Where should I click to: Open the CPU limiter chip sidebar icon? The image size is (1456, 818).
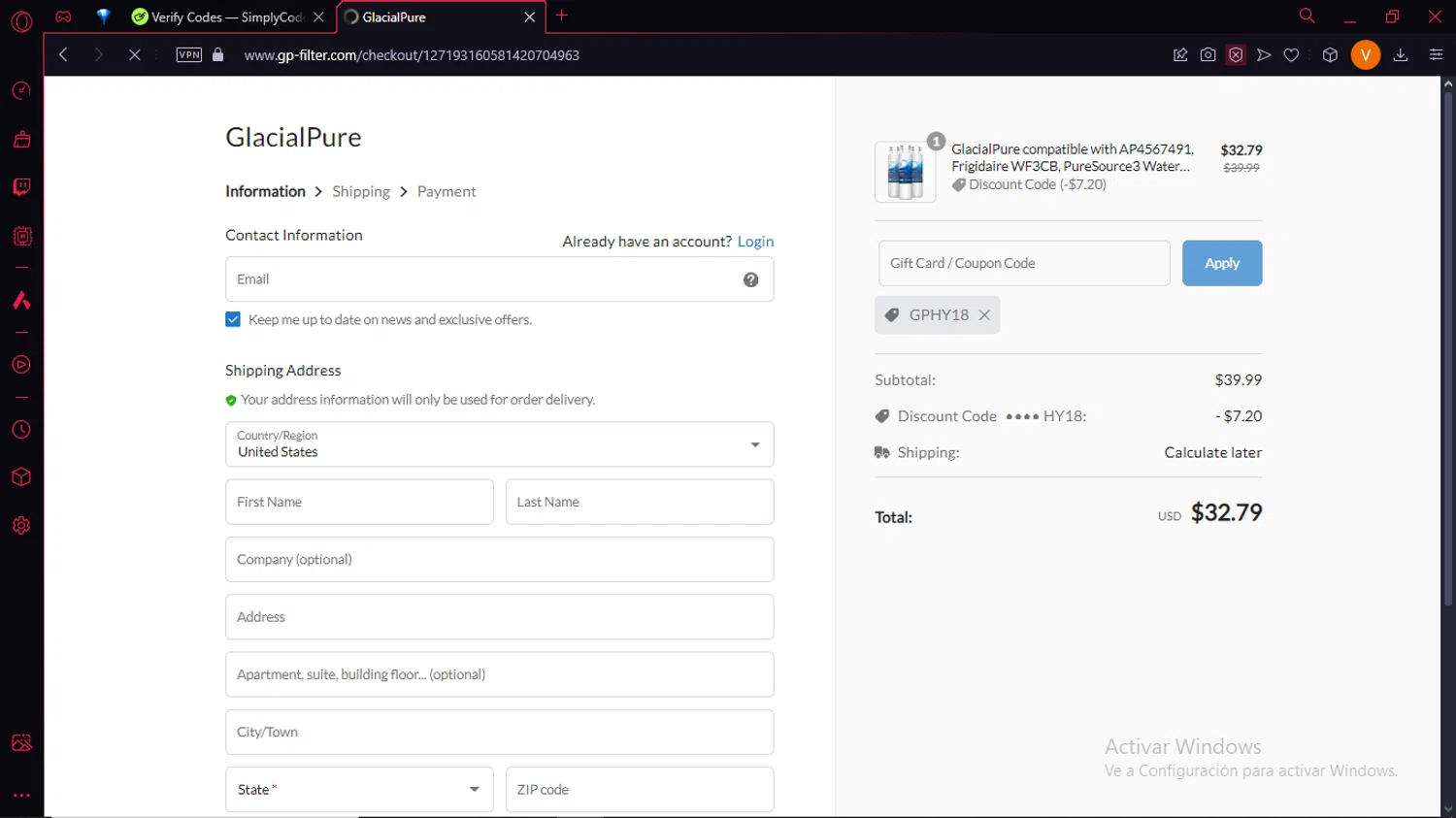[21, 236]
